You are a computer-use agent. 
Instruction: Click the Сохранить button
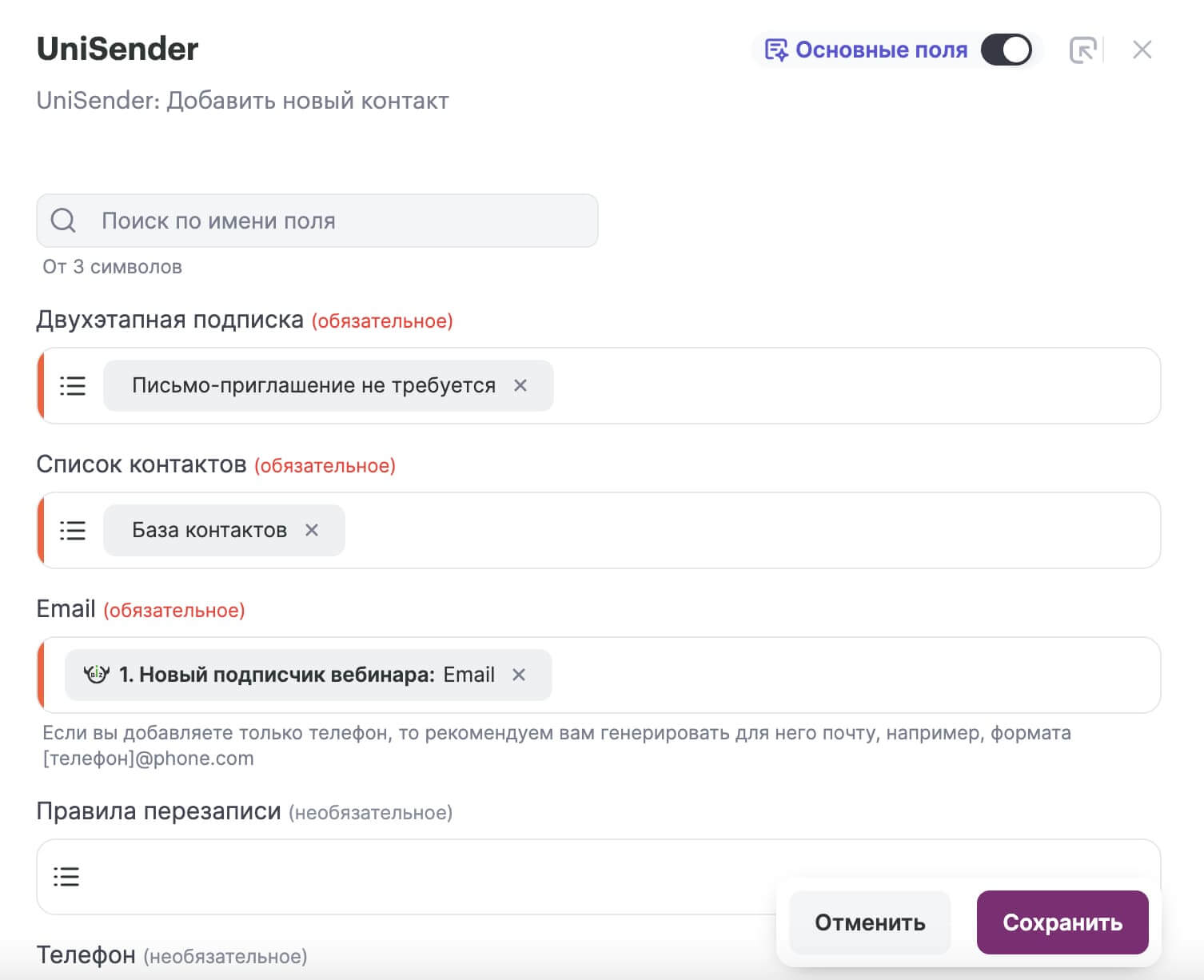pyautogui.click(x=1062, y=922)
